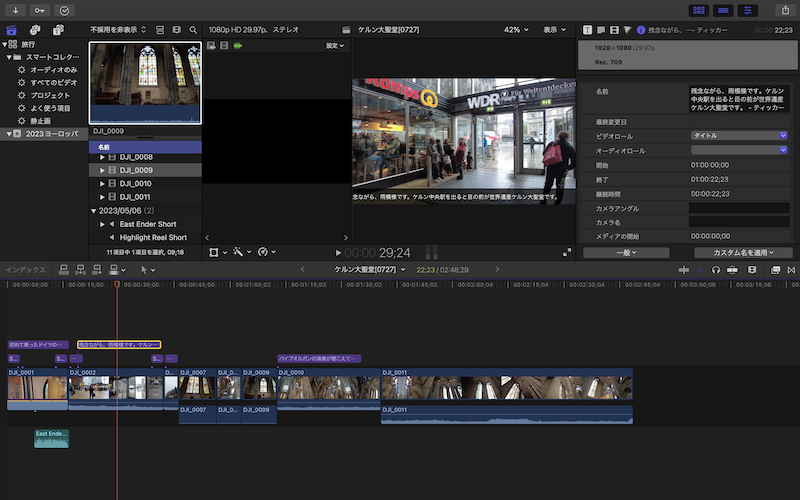Append the selected clip to the storyline
Viewport: 800px width, 500px height.
pyautogui.click(x=97, y=270)
